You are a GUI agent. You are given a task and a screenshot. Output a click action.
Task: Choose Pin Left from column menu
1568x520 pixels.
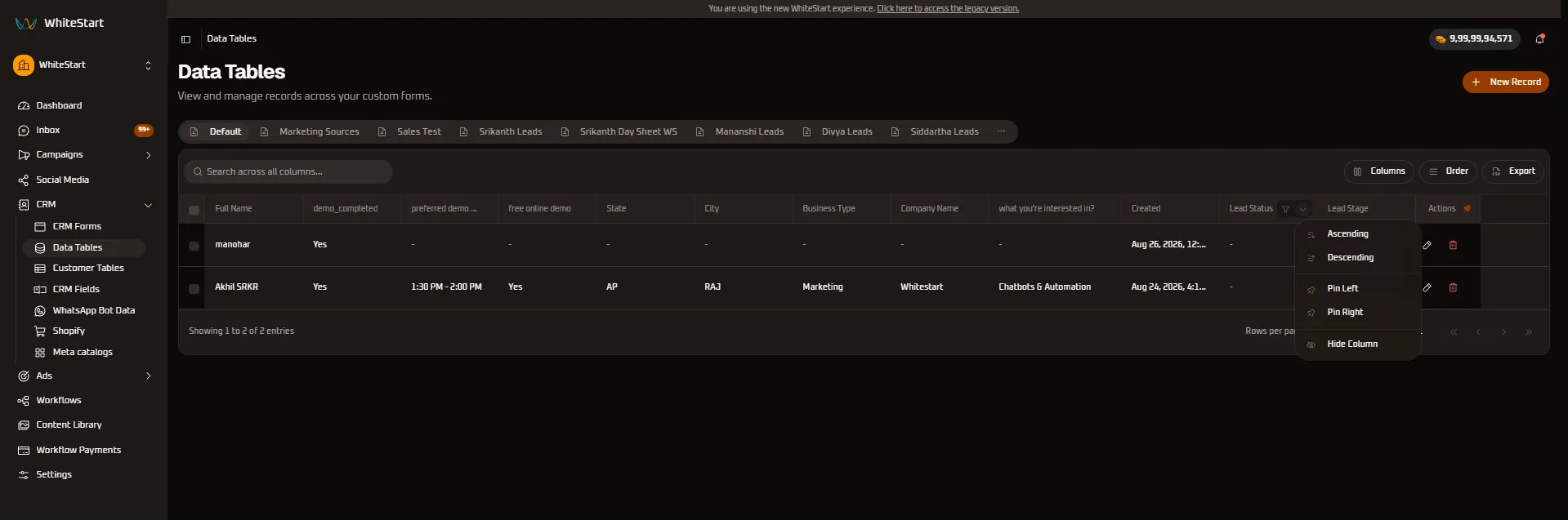(1357, 288)
